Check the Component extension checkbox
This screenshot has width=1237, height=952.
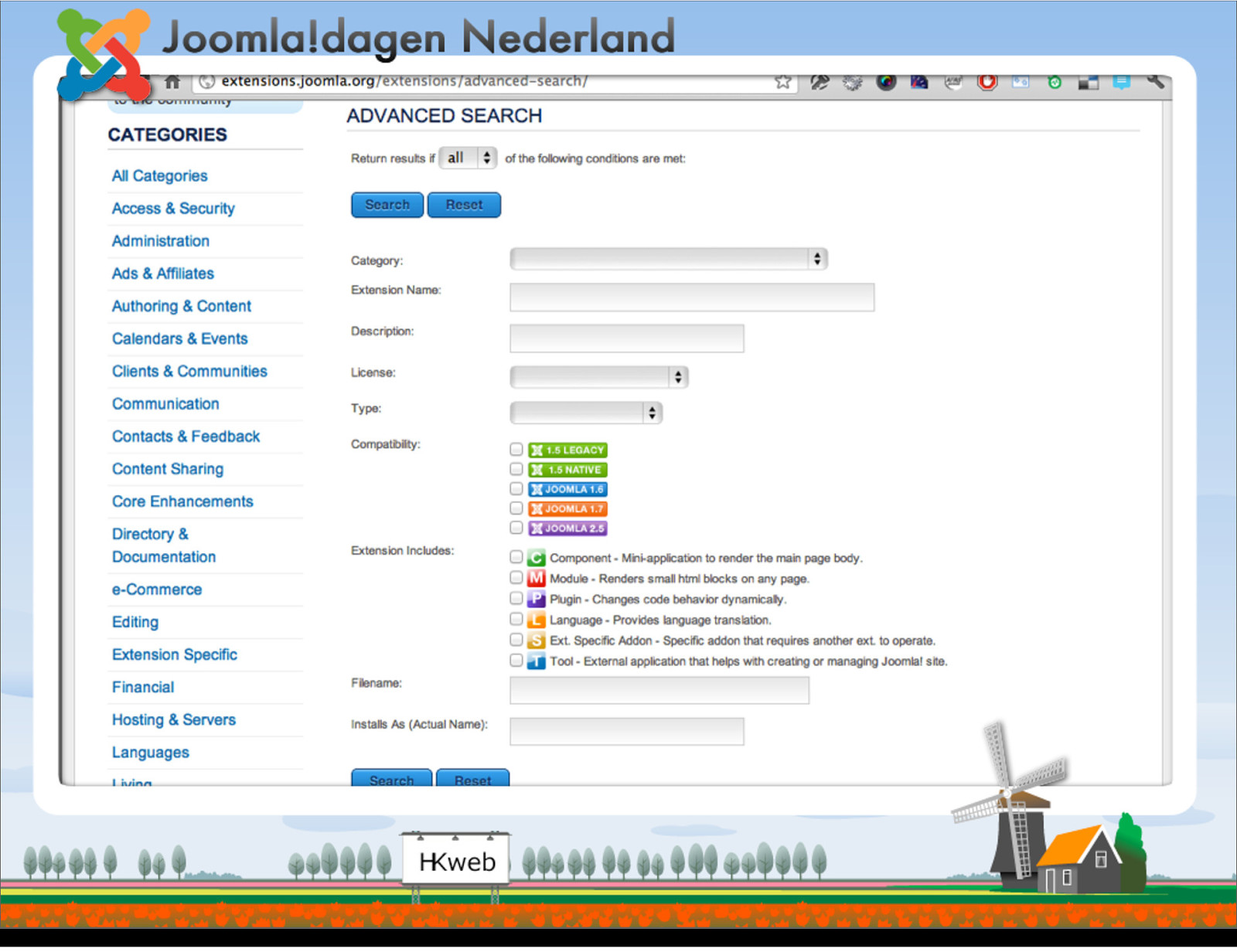516,556
